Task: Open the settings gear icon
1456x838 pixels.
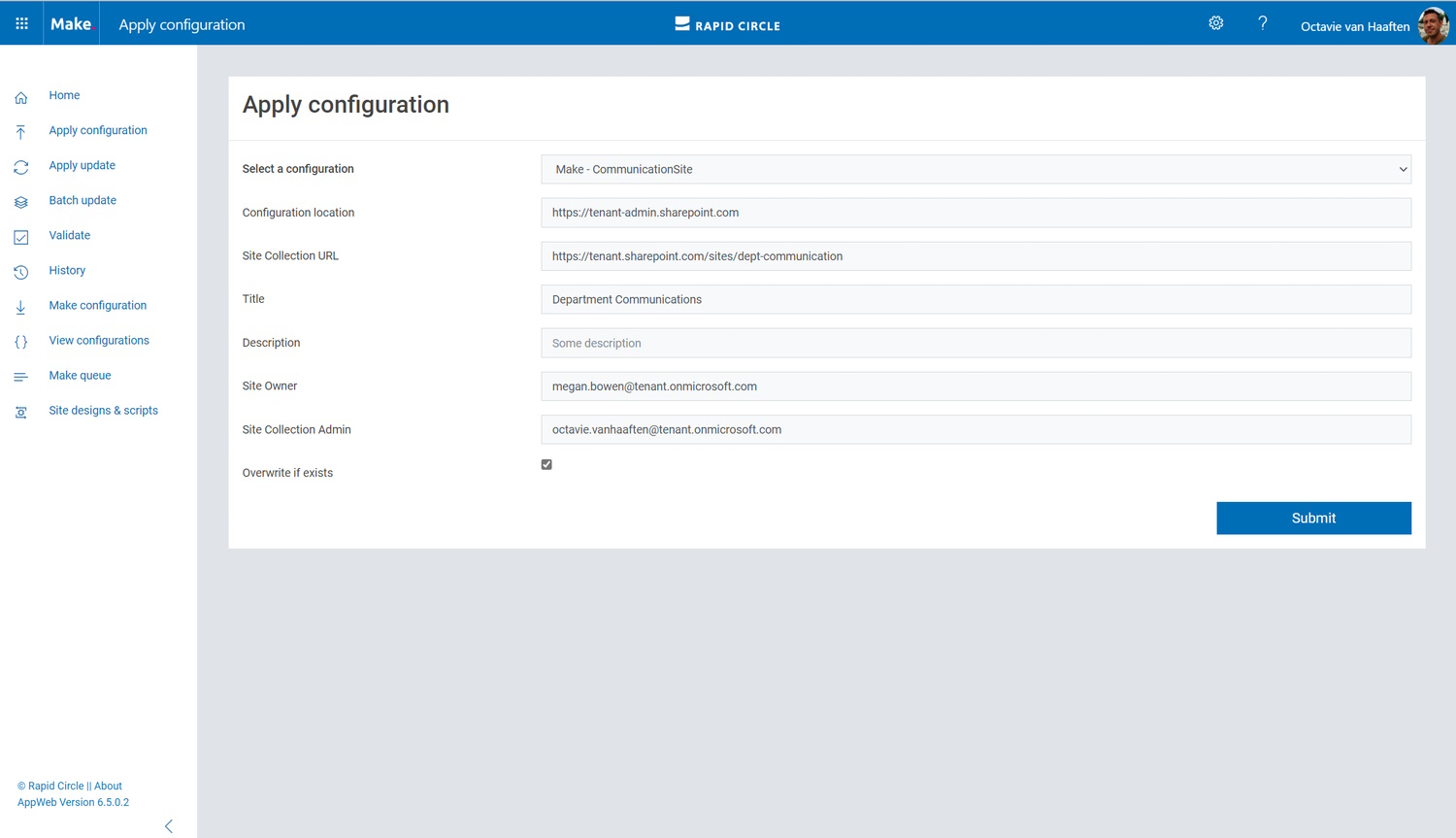Action: (1215, 23)
